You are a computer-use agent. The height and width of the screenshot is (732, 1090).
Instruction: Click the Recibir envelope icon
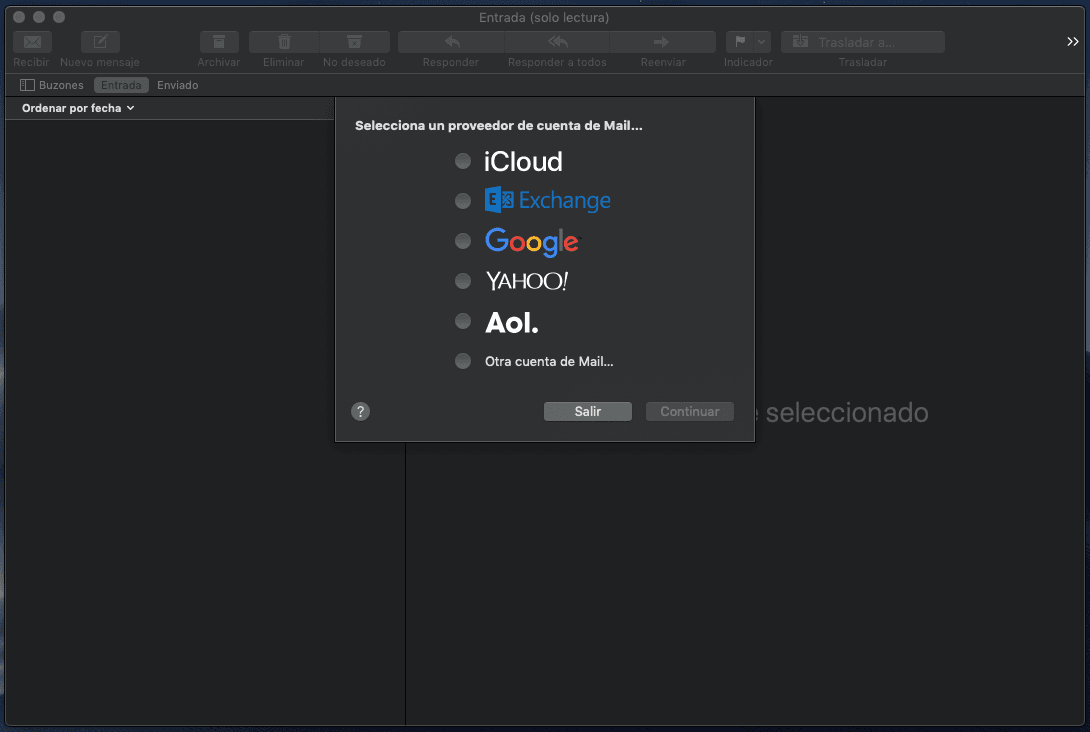pos(32,42)
